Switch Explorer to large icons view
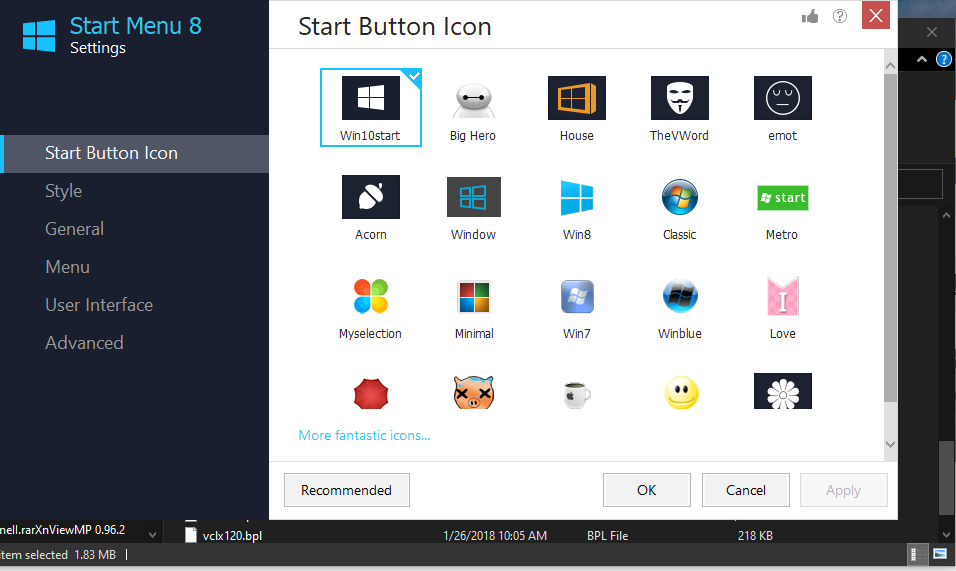The image size is (956, 571). pos(940,554)
